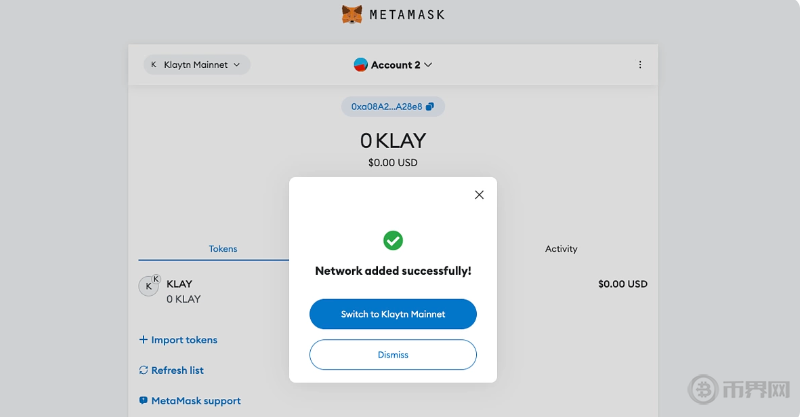Image resolution: width=801 pixels, height=417 pixels.
Task: Open the Activity tab
Action: tap(561, 249)
